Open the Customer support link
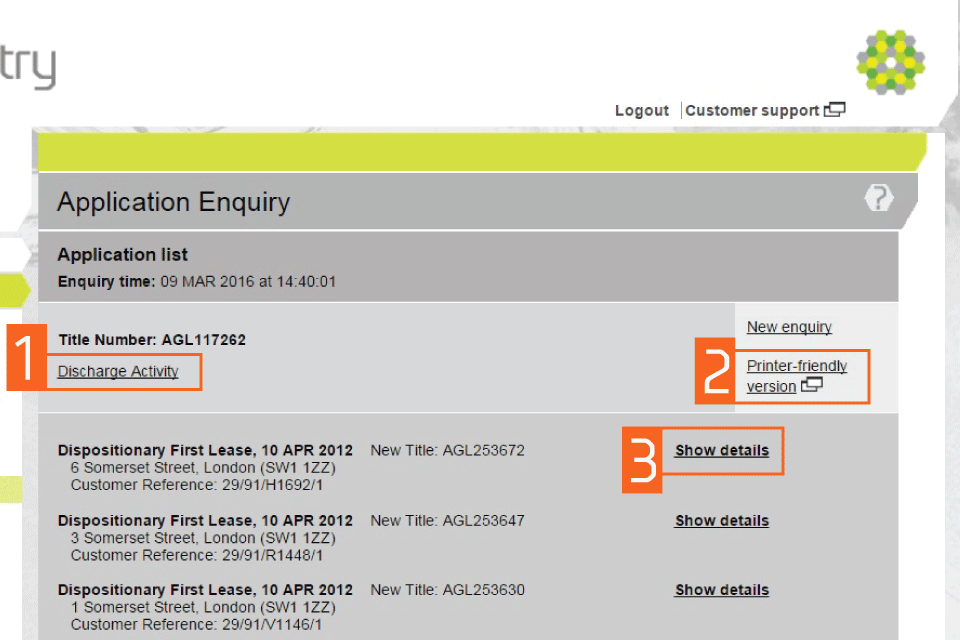 (x=752, y=111)
